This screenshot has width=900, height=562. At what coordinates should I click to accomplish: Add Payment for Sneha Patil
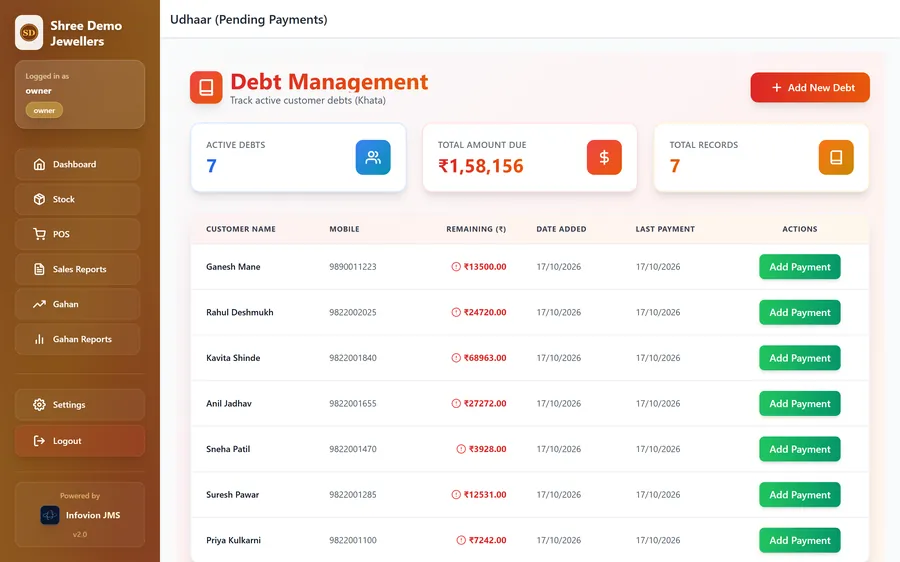pyautogui.click(x=800, y=449)
